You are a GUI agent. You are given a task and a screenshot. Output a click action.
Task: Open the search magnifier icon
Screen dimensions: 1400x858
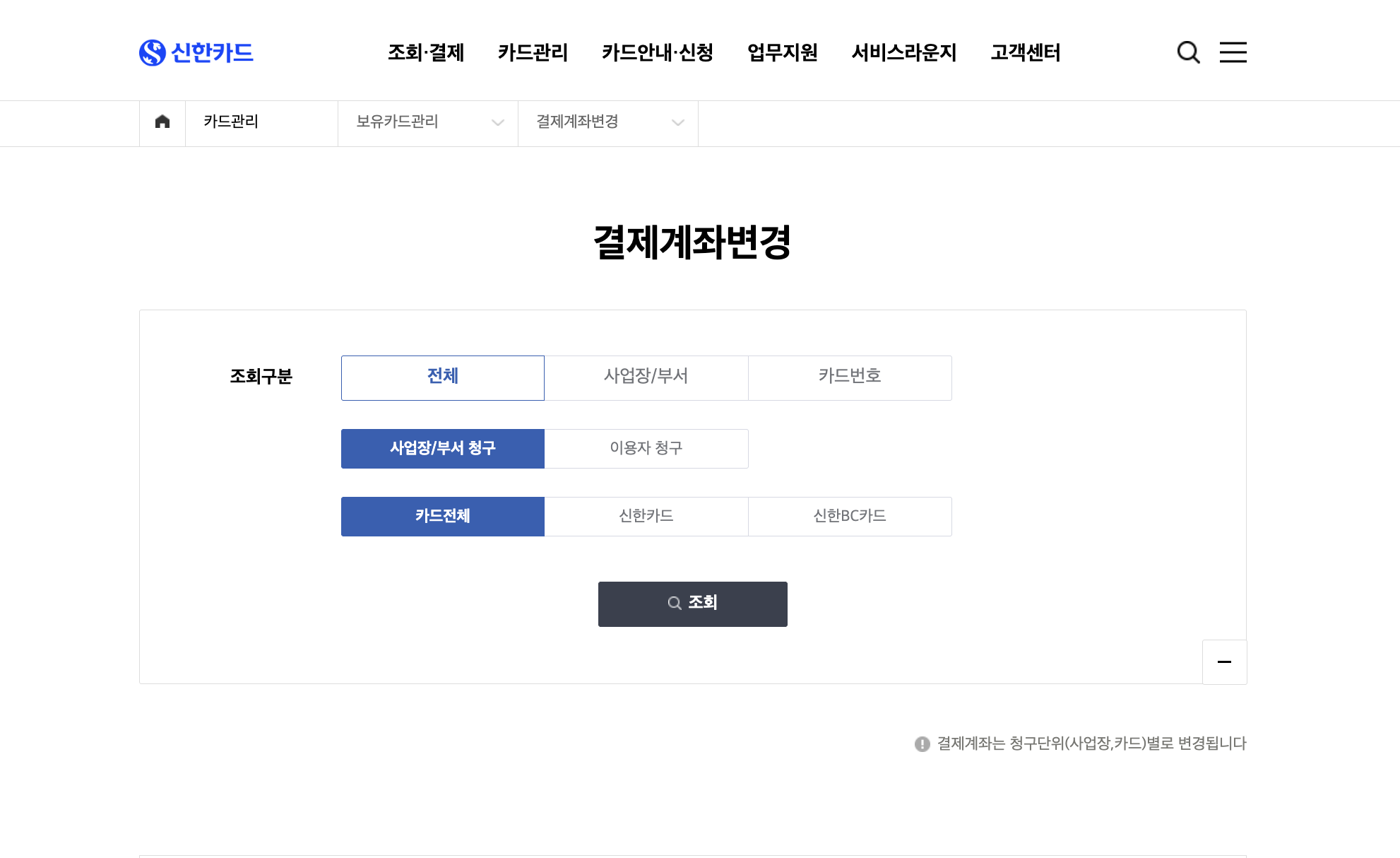tap(1188, 52)
